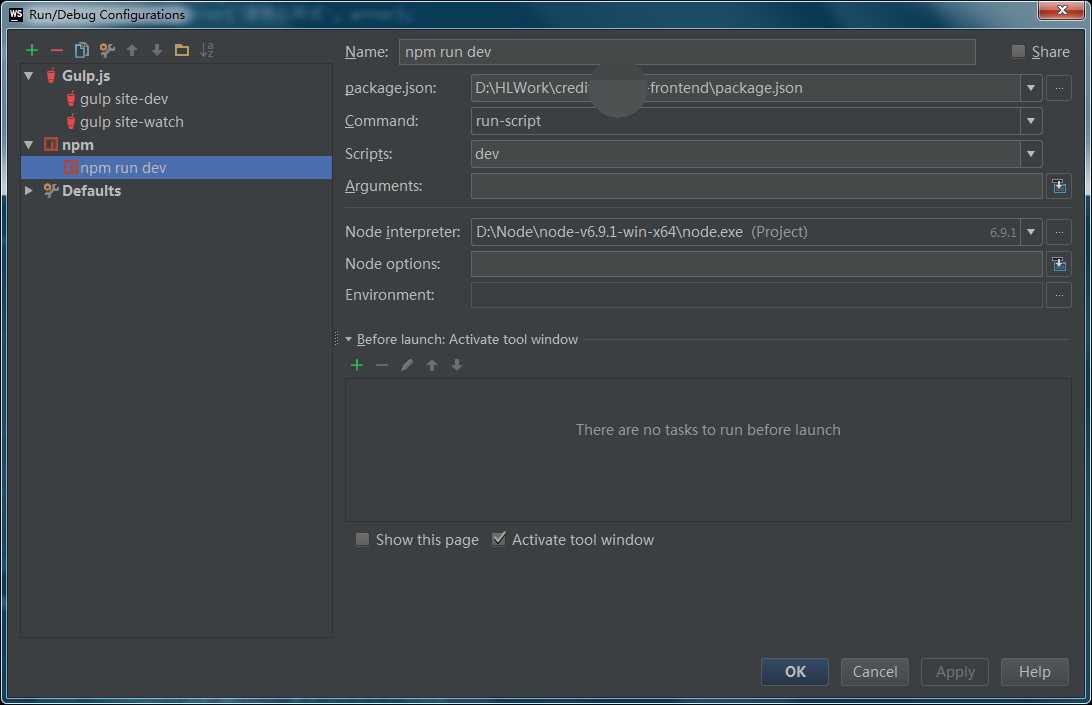Remove the before launch task
This screenshot has width=1092, height=705.
[x=382, y=365]
